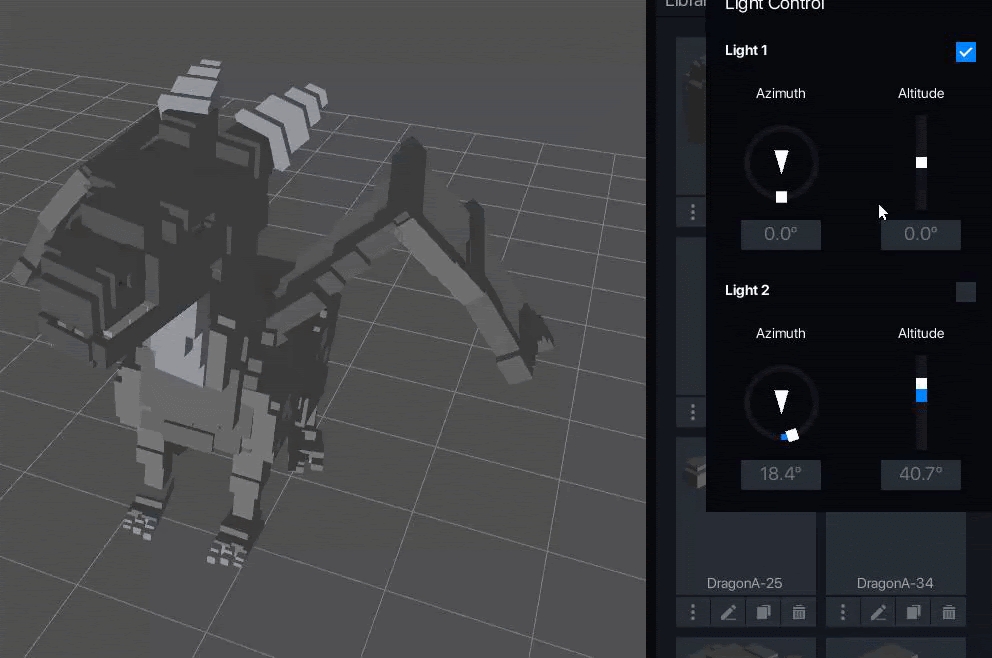Viewport: 992px width, 658px height.
Task: Select the Light 2 altitude 40.7° field
Action: (920, 475)
